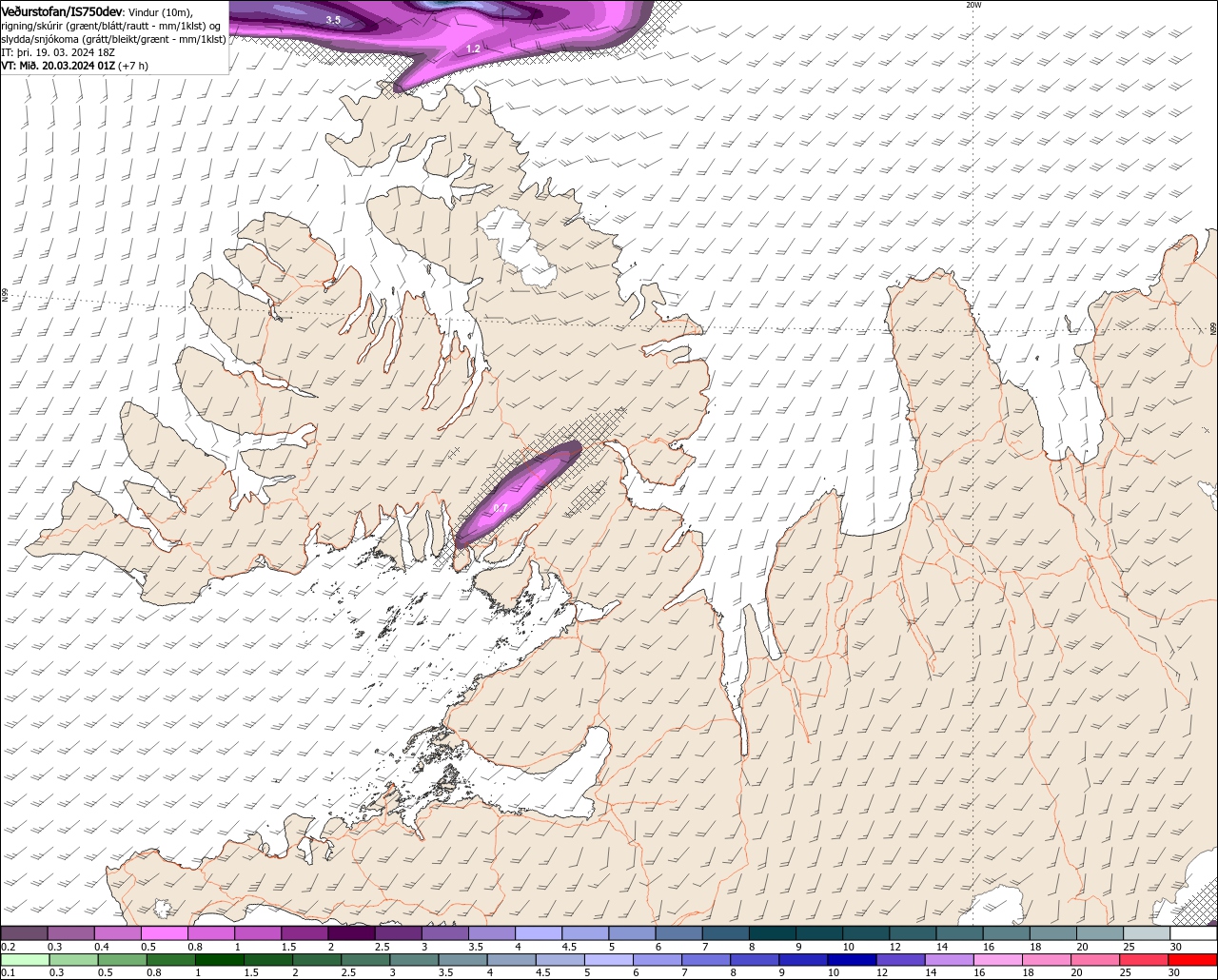Image resolution: width=1218 pixels, height=980 pixels.
Task: Pick the light periwinkle 4 swatch in purple row
Action: click(x=539, y=933)
